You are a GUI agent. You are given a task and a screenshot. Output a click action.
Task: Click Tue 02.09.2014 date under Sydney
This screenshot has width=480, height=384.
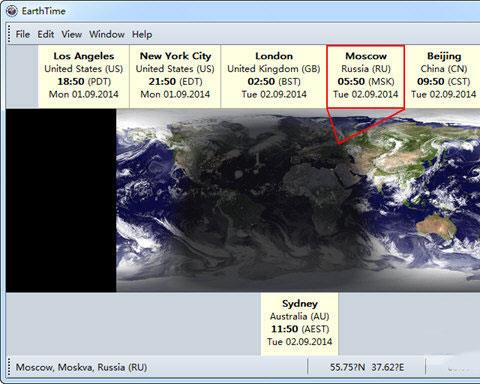299,342
